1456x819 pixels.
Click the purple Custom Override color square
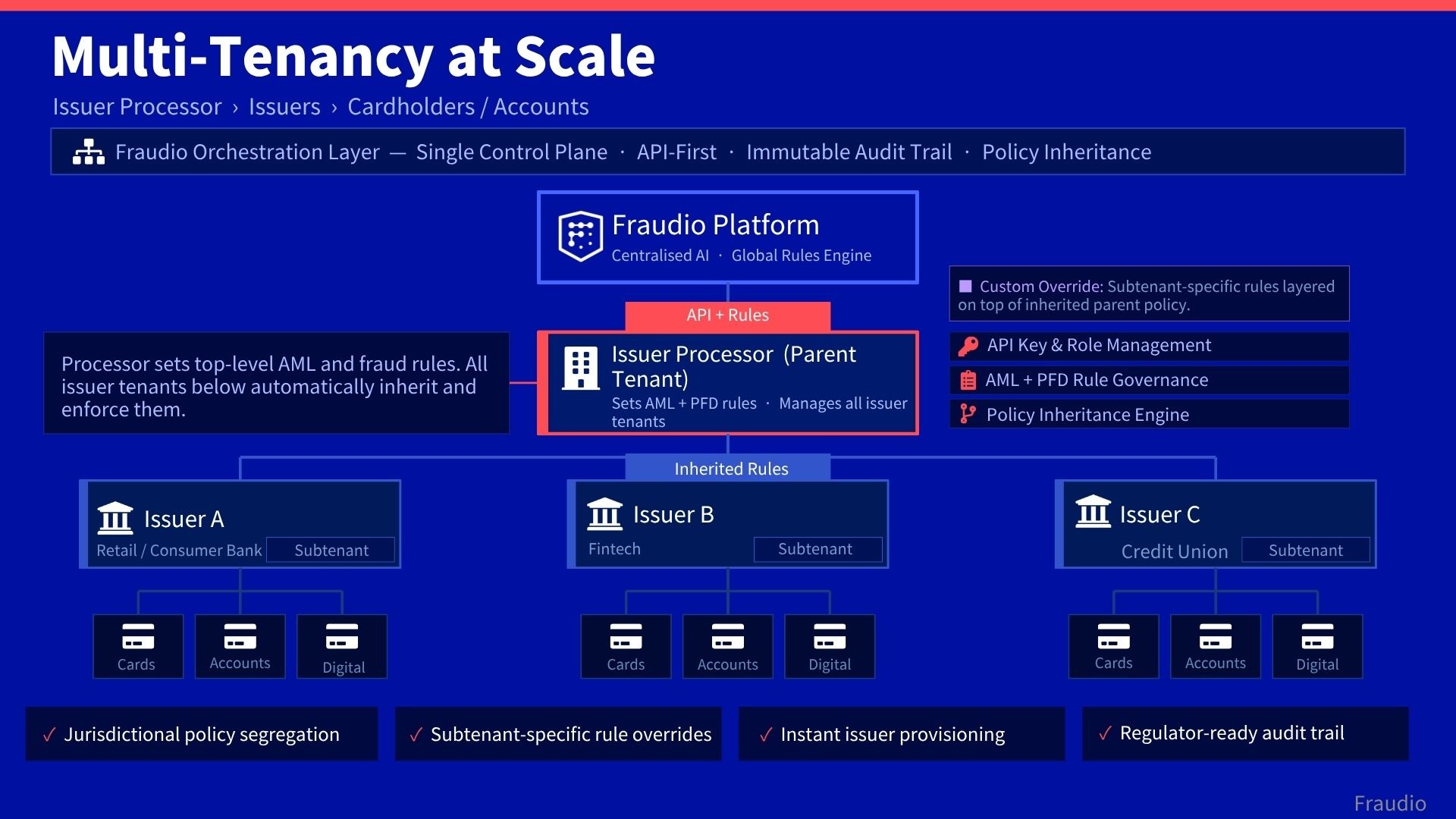click(965, 286)
